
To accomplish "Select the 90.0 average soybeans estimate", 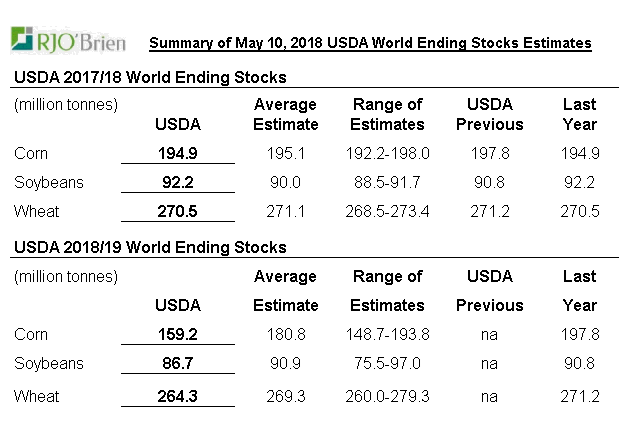I will pyautogui.click(x=285, y=182).
